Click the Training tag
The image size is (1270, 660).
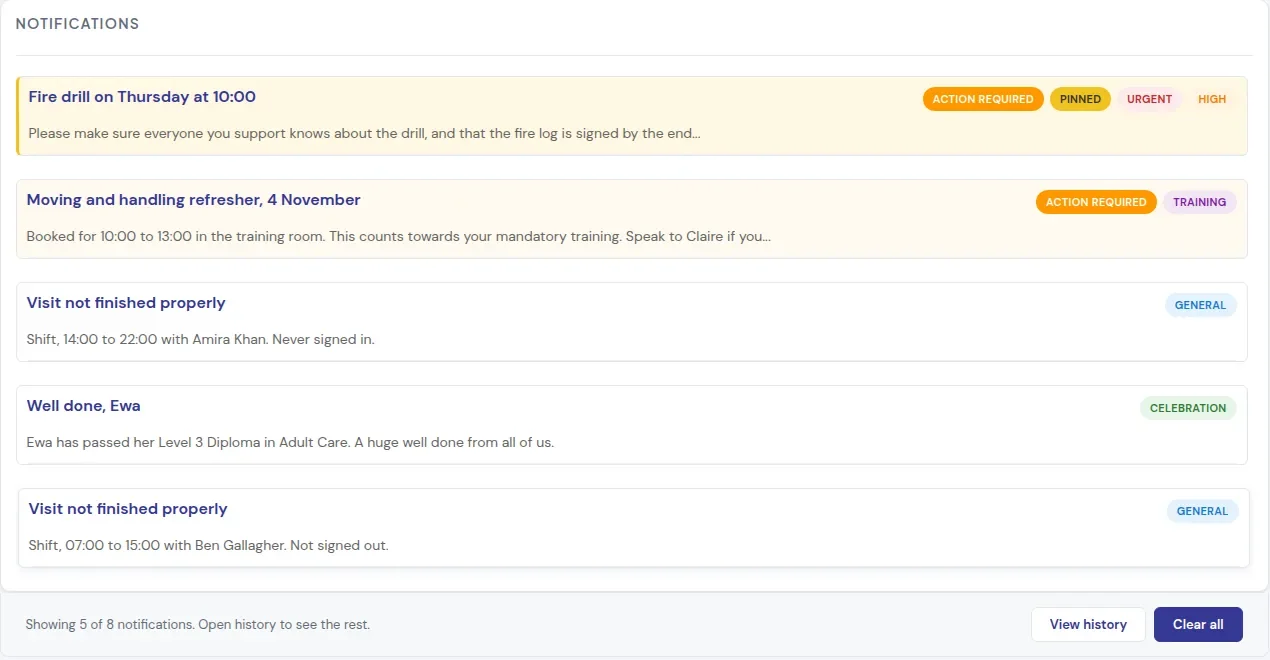1200,202
